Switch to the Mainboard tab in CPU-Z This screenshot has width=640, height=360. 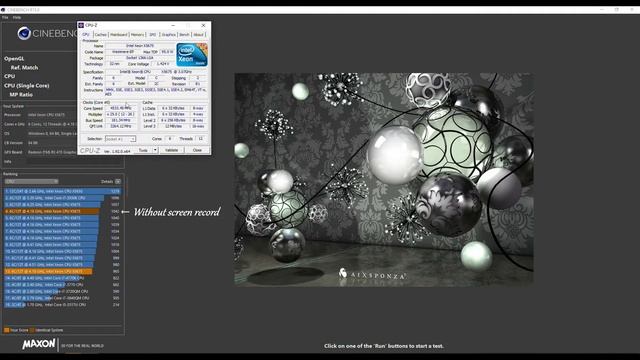tap(119, 35)
